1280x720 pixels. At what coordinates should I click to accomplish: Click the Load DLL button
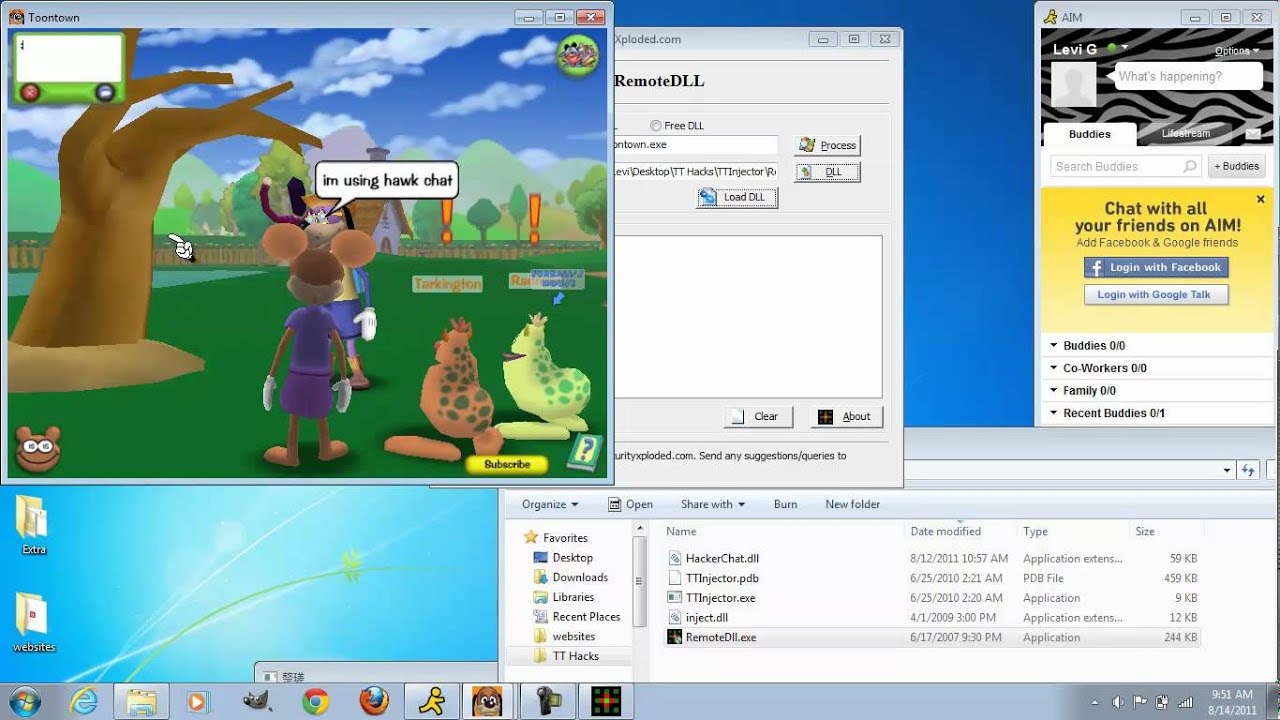tap(737, 197)
